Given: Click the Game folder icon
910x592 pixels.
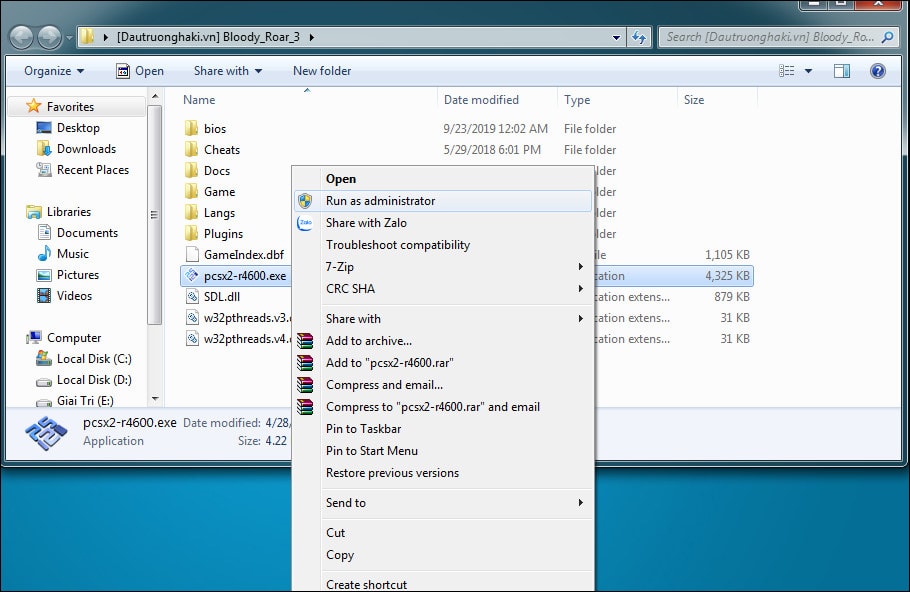Looking at the screenshot, I should (192, 191).
